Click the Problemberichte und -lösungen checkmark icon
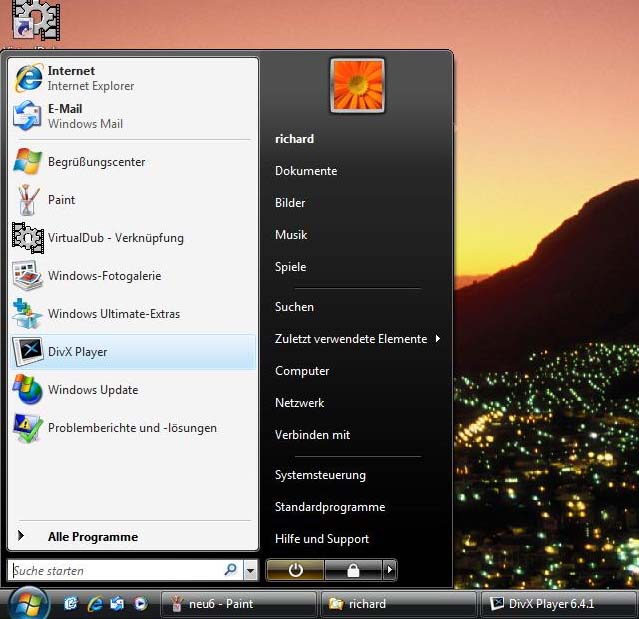Viewport: 639px width, 619px height. [28, 427]
